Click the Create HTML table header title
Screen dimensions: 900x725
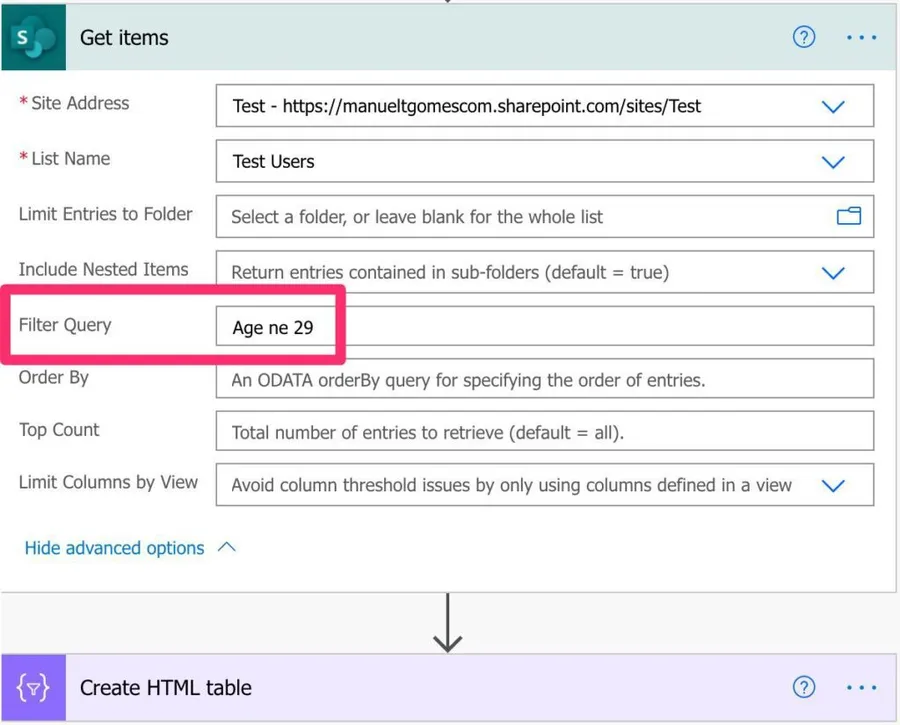(166, 688)
